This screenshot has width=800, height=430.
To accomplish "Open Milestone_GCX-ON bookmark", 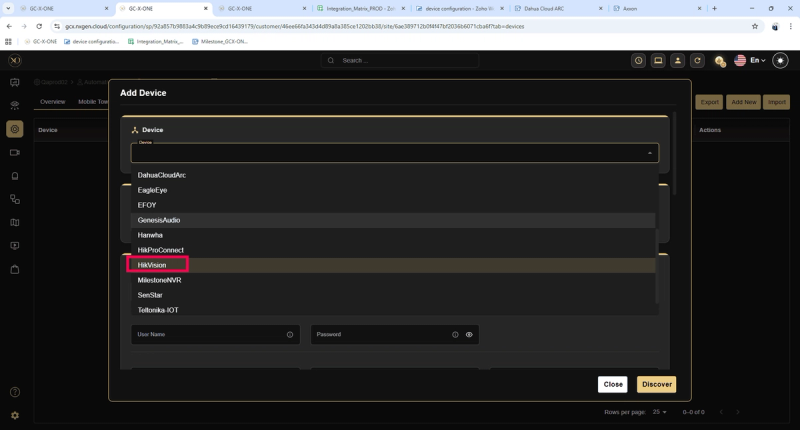I will (x=220, y=41).
